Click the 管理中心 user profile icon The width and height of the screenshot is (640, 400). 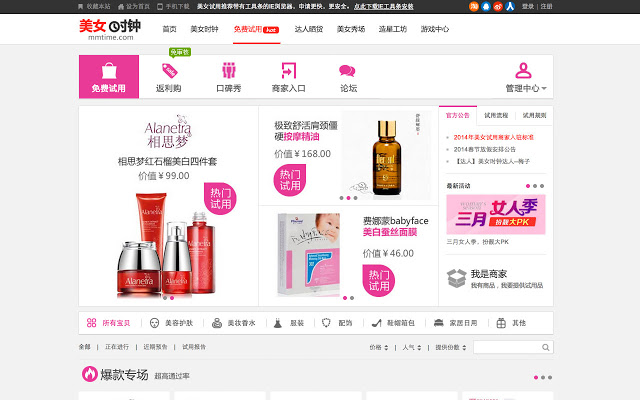523,71
